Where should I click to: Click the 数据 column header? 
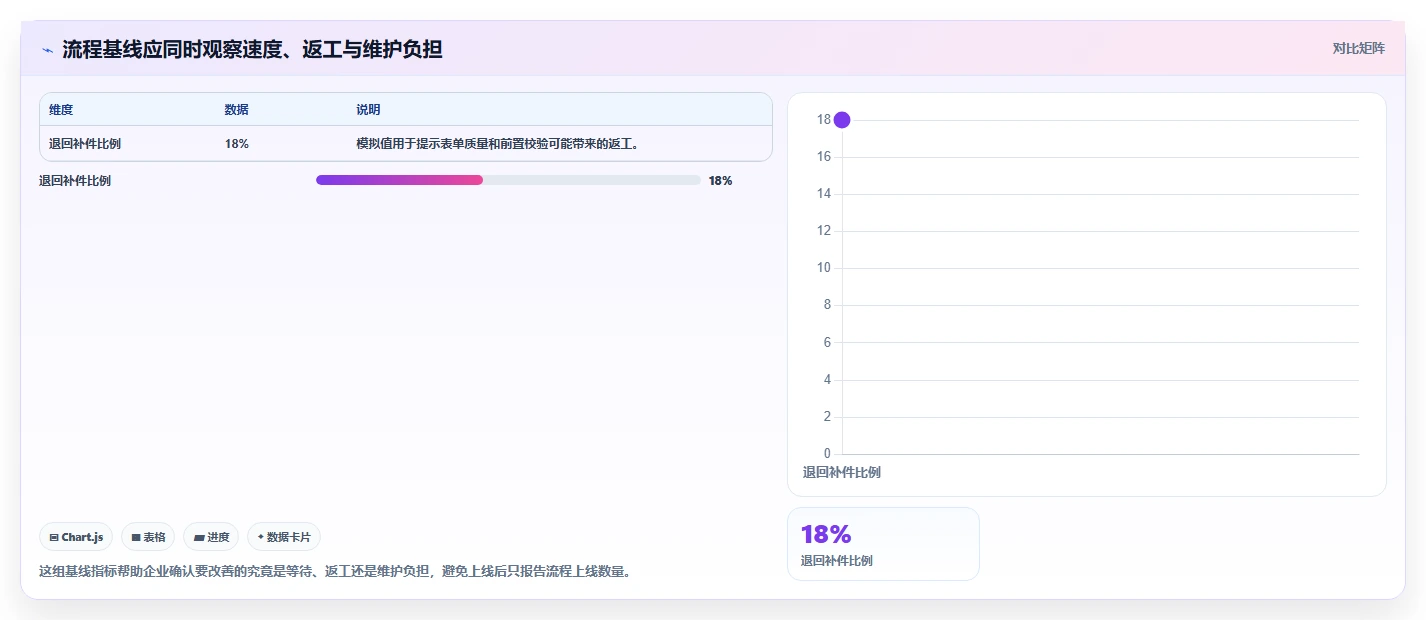point(237,110)
